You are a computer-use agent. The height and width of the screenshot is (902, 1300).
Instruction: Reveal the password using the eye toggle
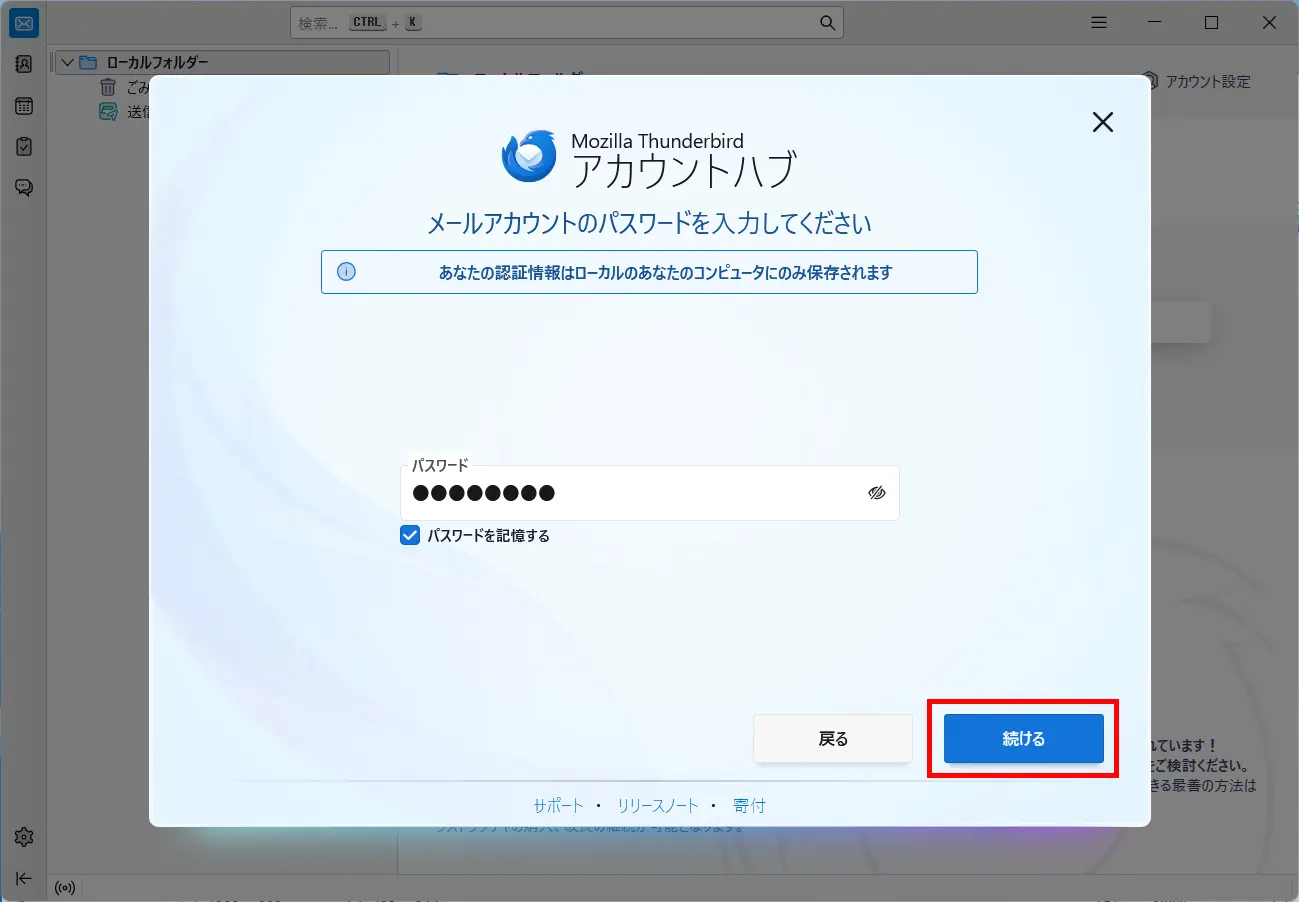coord(876,492)
